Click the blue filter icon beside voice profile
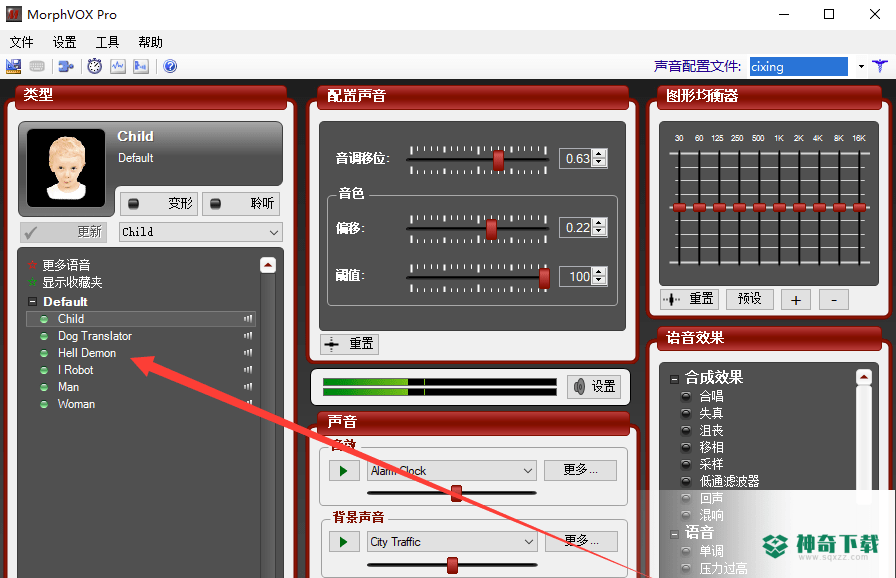Viewport: 896px width, 578px height. (879, 66)
